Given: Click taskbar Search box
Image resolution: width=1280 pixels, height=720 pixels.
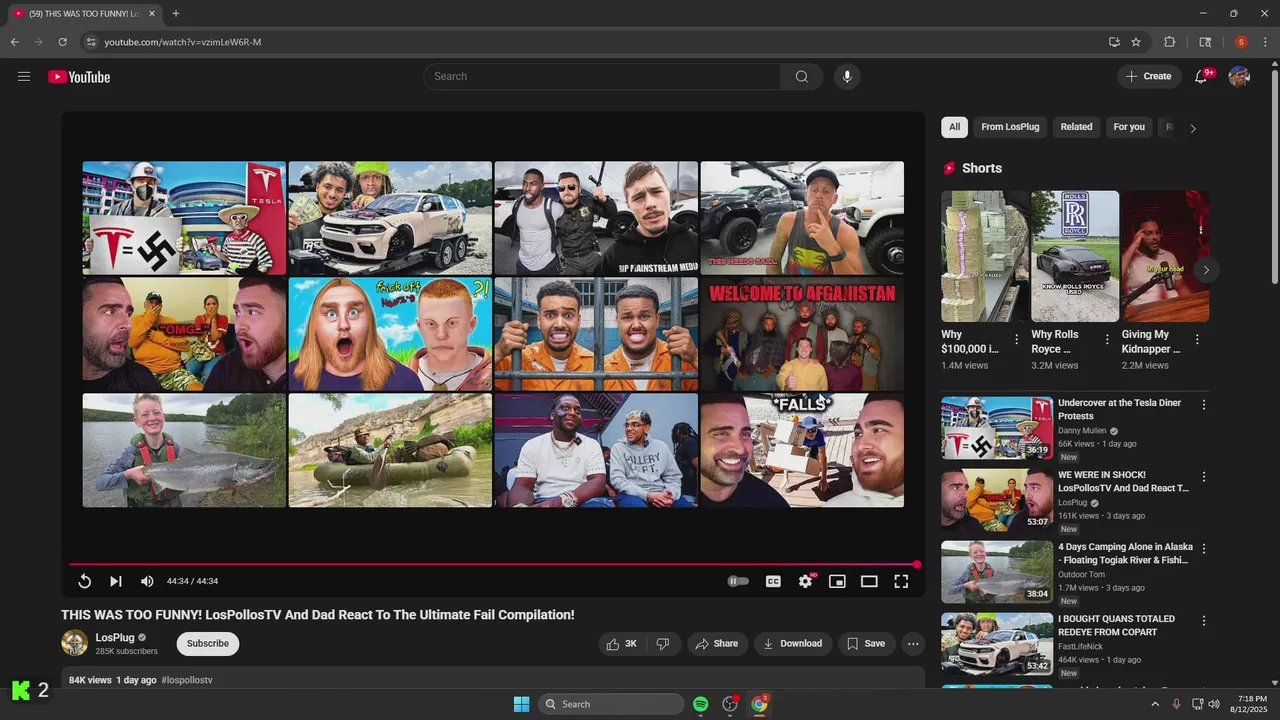Looking at the screenshot, I should click(x=611, y=704).
